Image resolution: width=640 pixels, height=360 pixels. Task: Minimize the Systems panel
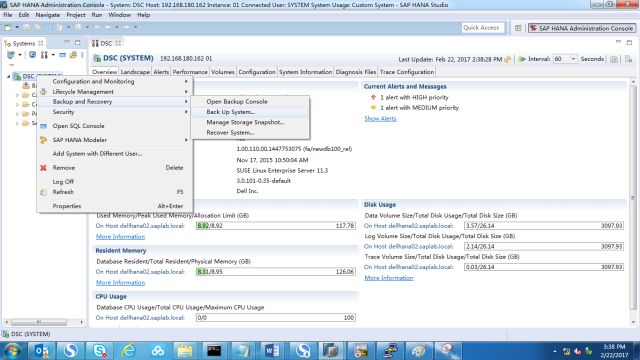67,43
